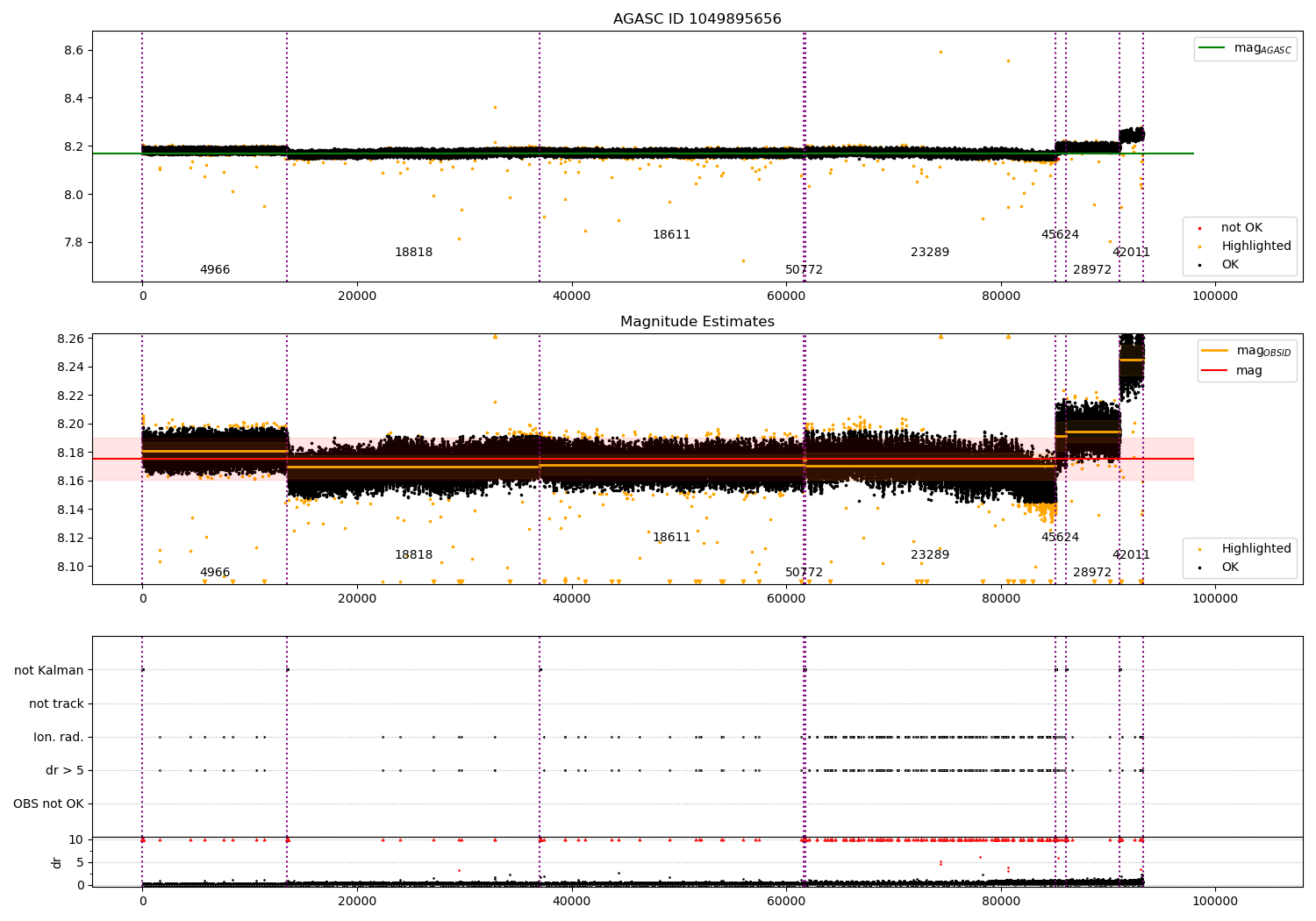The image size is (1316, 921).
Task: Click the 8.26 y-axis tick label
Action: (x=70, y=339)
